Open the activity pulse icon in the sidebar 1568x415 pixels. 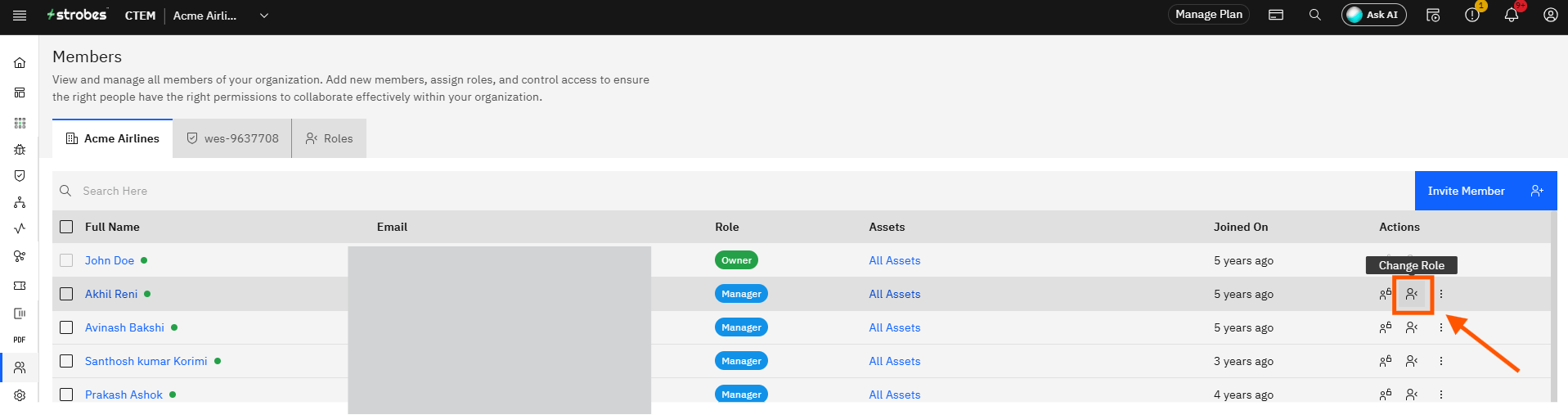20,228
